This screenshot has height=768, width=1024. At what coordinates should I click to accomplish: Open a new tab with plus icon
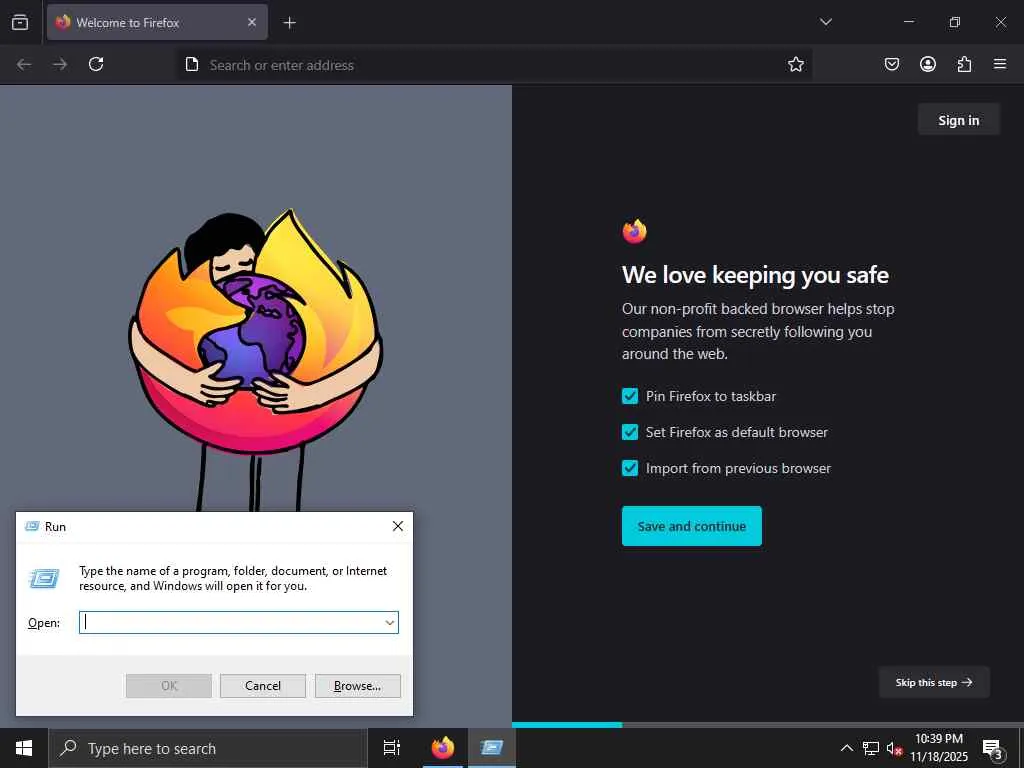coord(289,23)
